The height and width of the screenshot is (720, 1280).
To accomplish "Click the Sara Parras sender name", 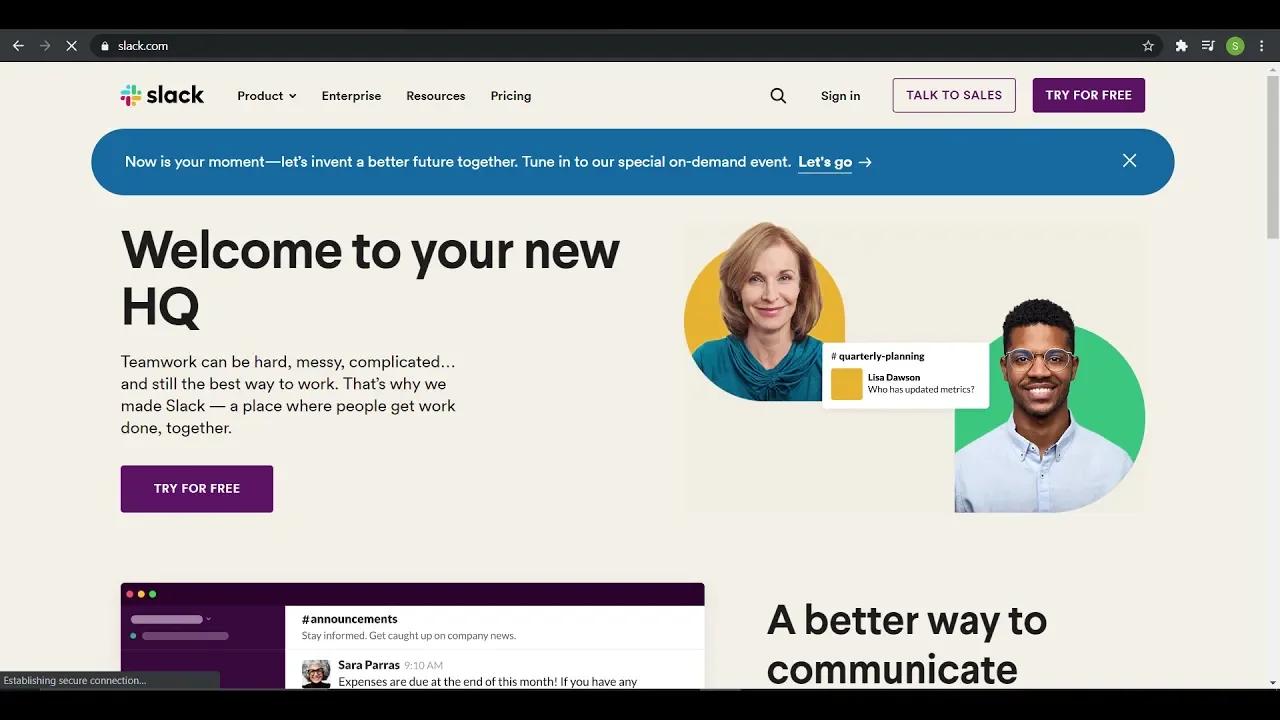I will (x=369, y=665).
